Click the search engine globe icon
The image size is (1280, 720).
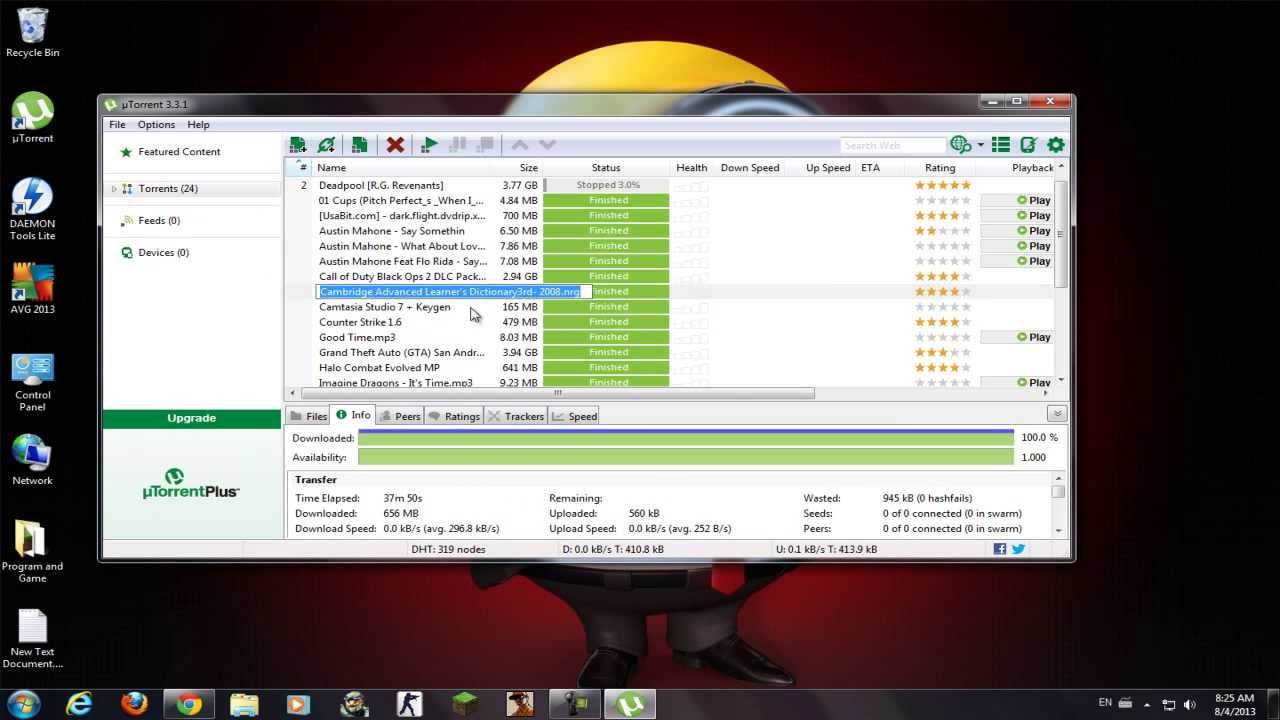tap(960, 145)
